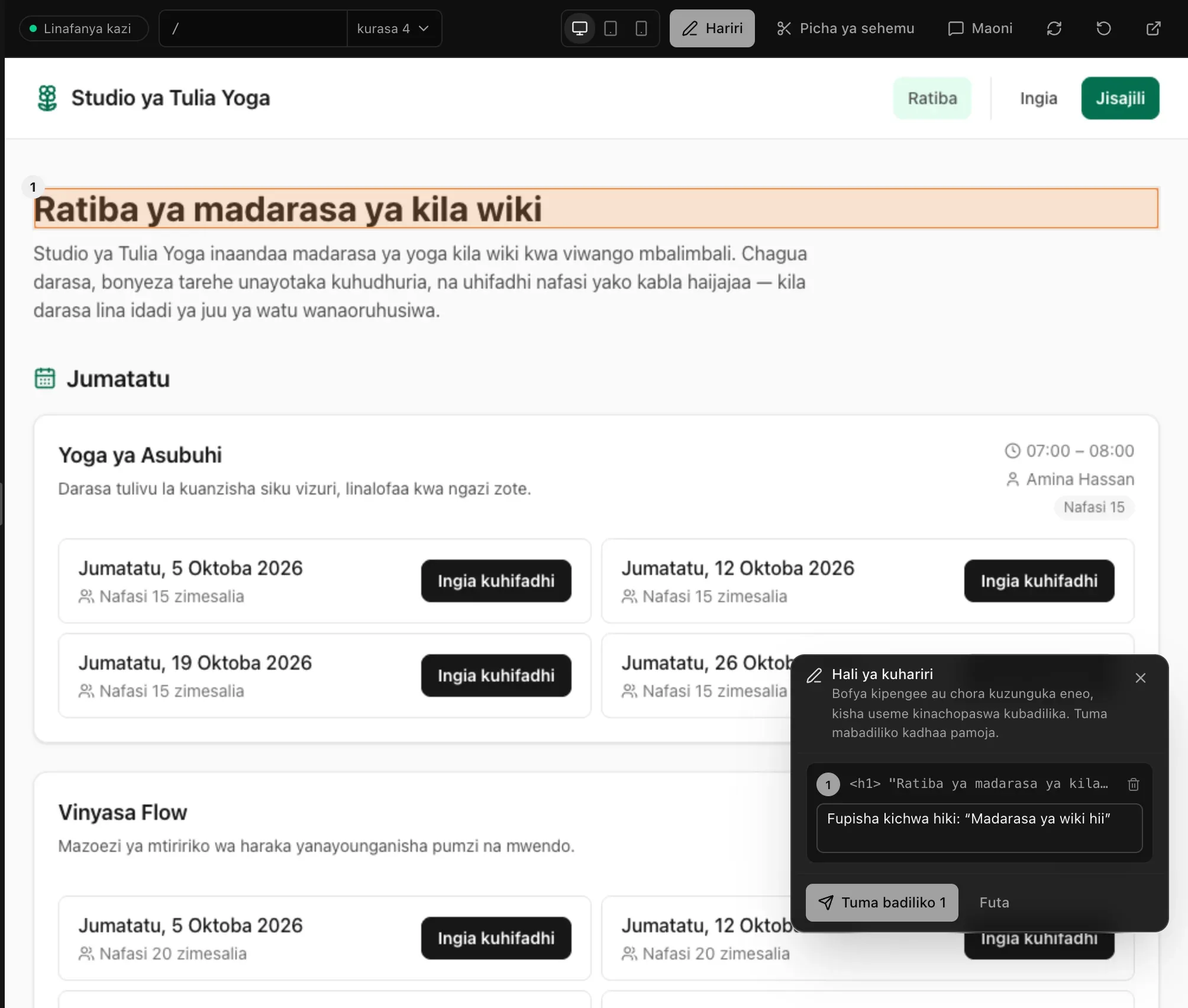Ingia kuhifadhi for Vinyasa Flow 5 Oktoba

(496, 938)
